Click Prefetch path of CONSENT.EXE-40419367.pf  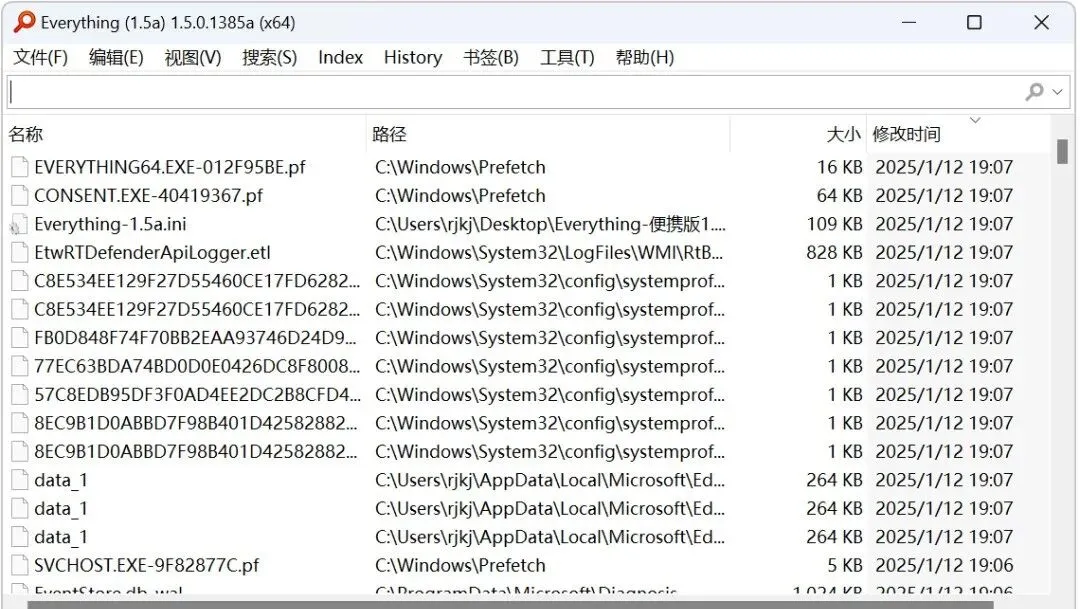click(x=460, y=196)
